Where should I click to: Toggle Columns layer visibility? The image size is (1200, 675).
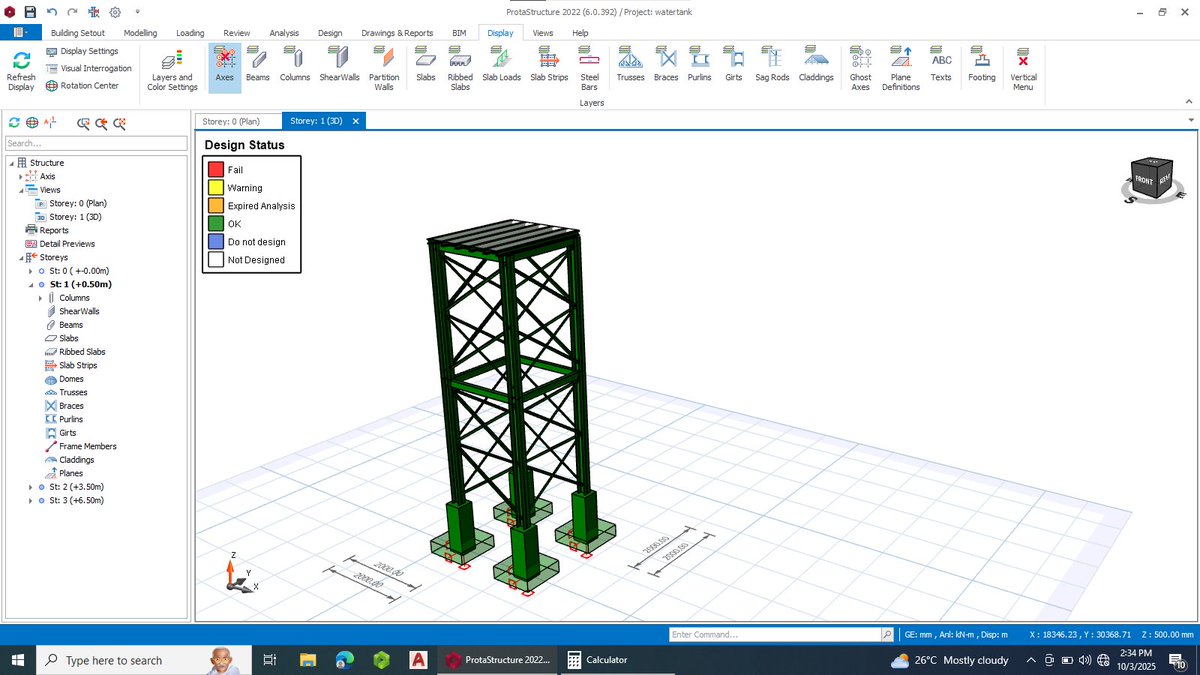tap(295, 68)
